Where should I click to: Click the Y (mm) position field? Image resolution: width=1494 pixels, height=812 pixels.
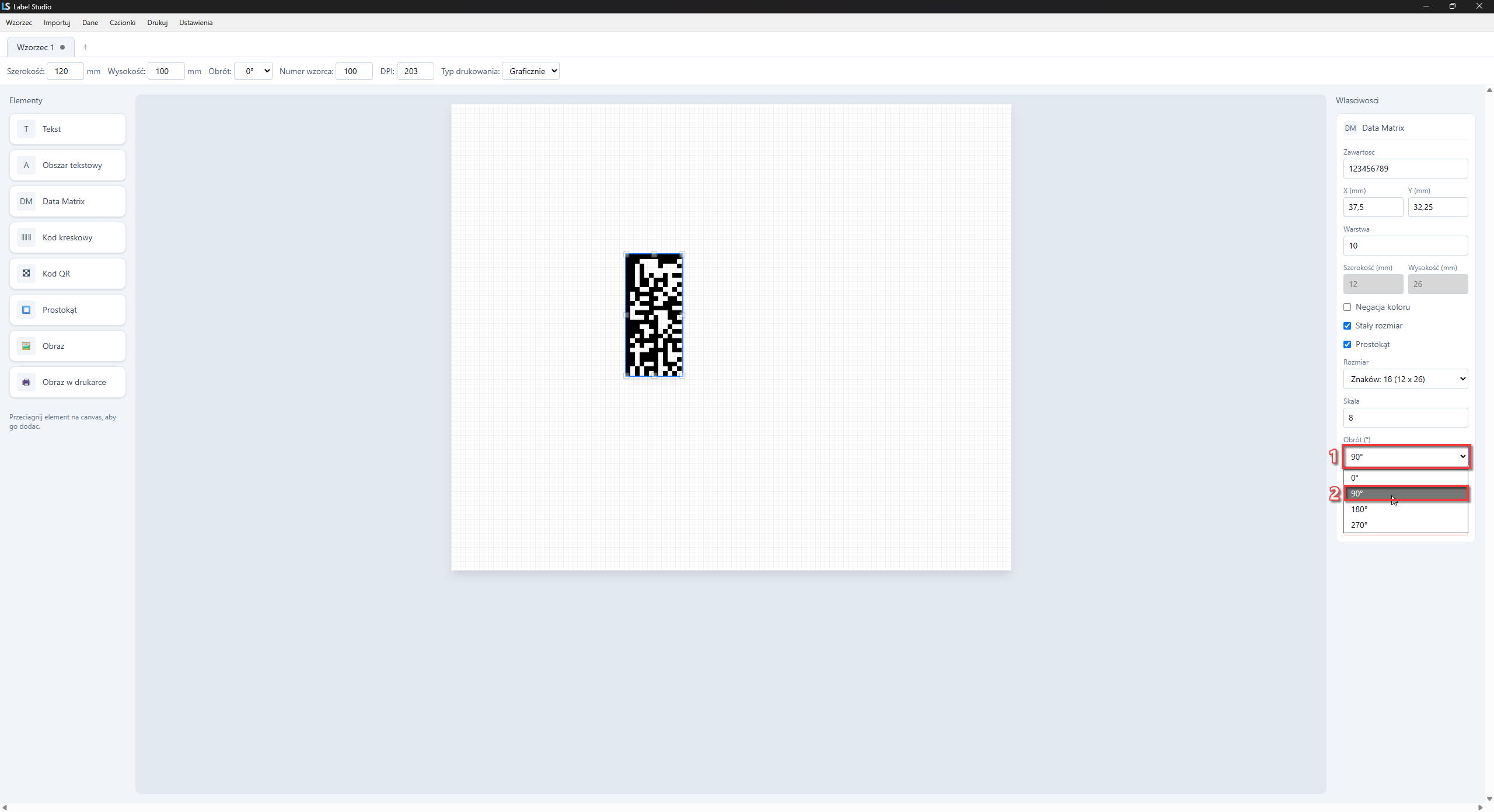tap(1437, 207)
